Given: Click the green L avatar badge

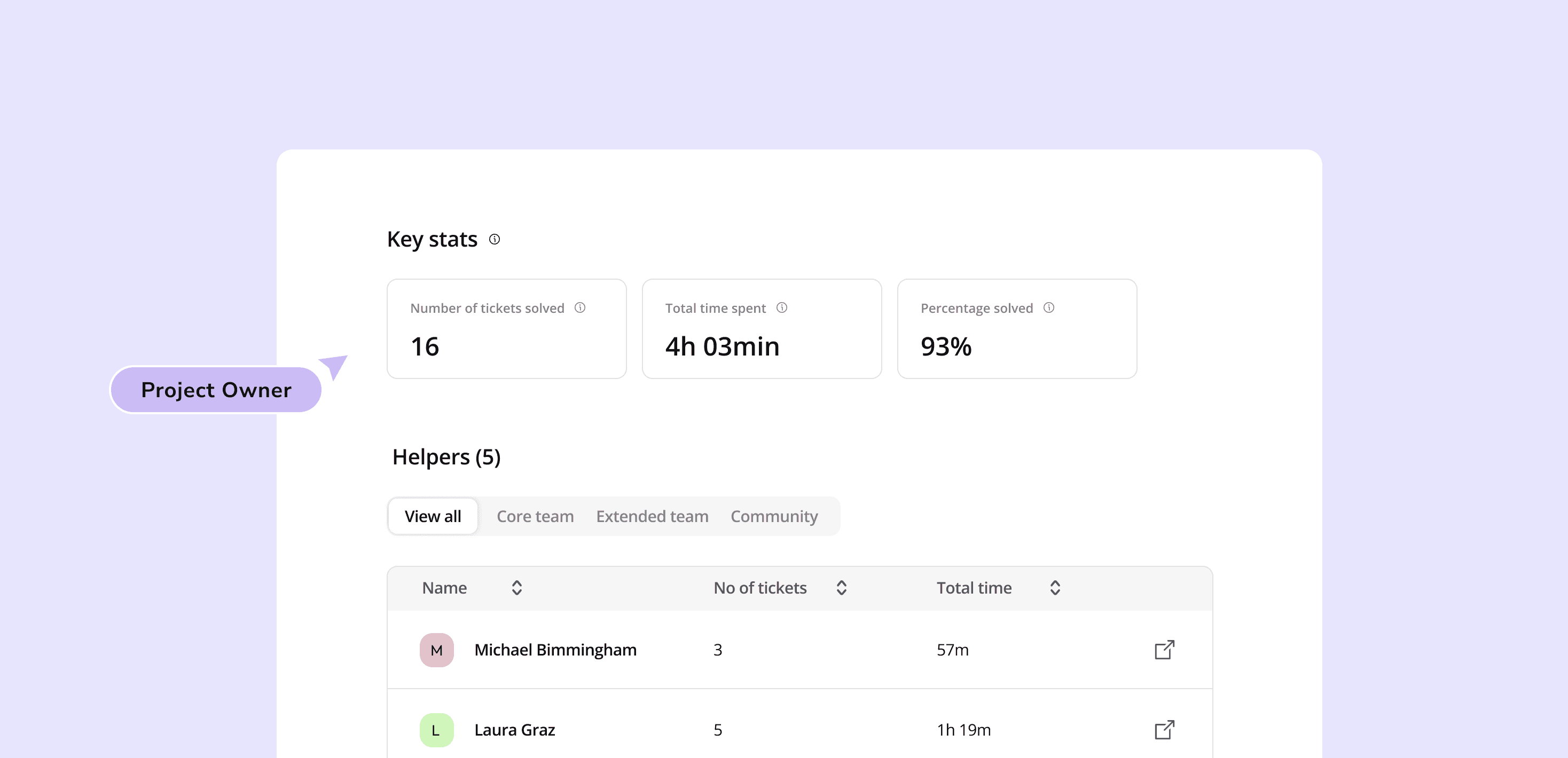Looking at the screenshot, I should [x=436, y=729].
